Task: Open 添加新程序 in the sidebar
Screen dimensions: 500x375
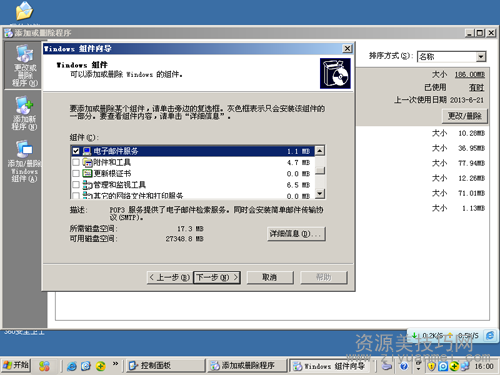Action: (24, 113)
